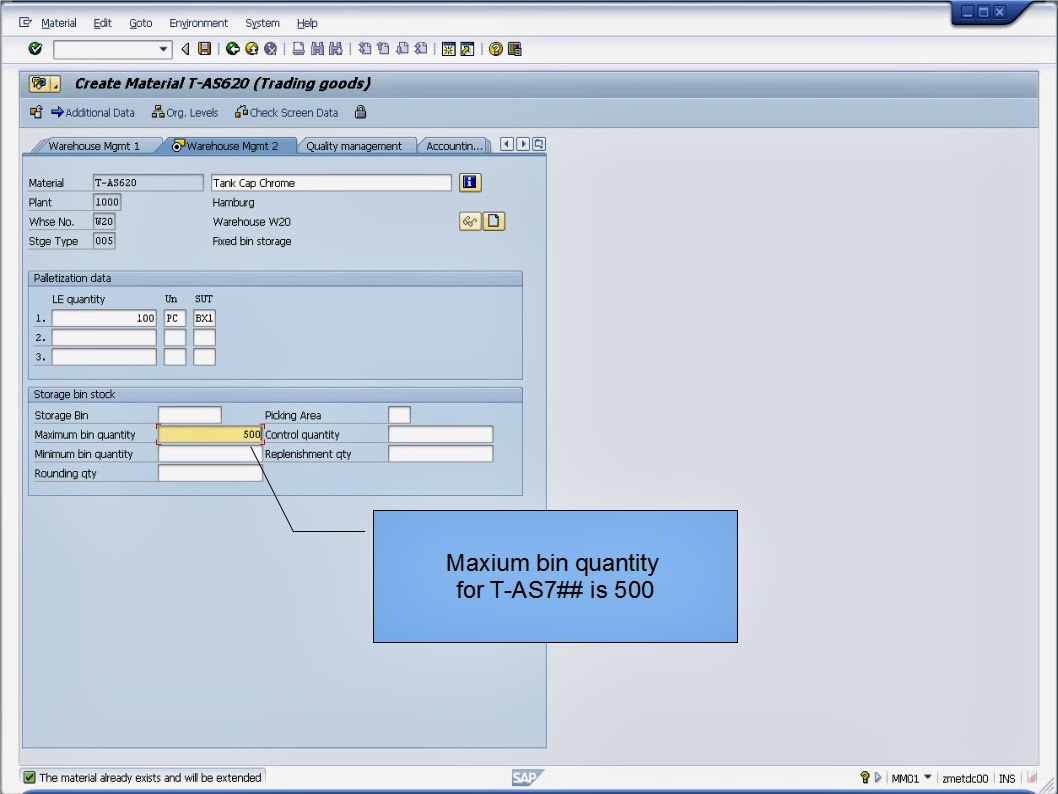Image resolution: width=1058 pixels, height=794 pixels.
Task: Click the Find binoculars icon
Action: (x=317, y=49)
